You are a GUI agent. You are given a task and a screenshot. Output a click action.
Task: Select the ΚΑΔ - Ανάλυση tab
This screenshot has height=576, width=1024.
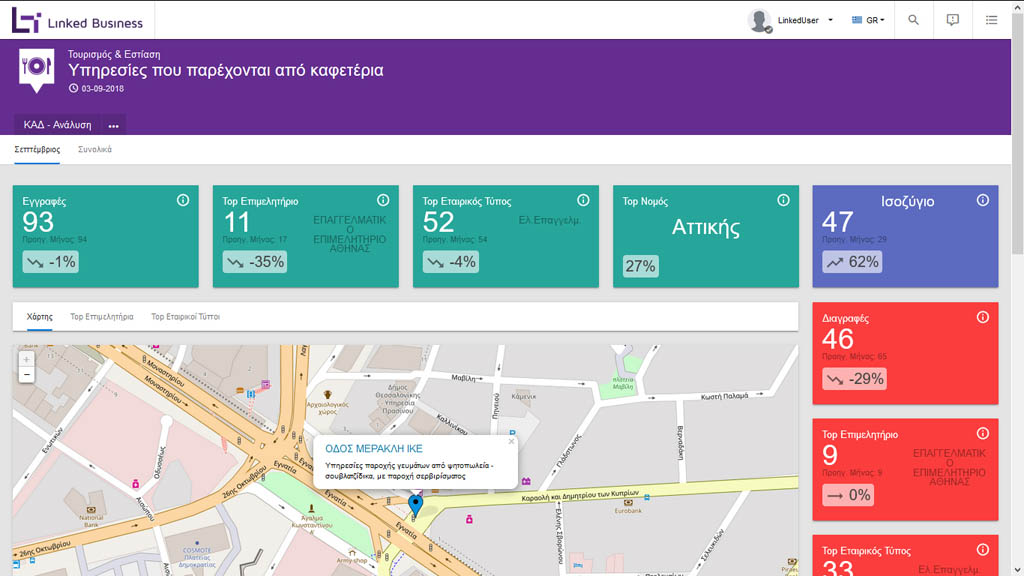[57, 125]
